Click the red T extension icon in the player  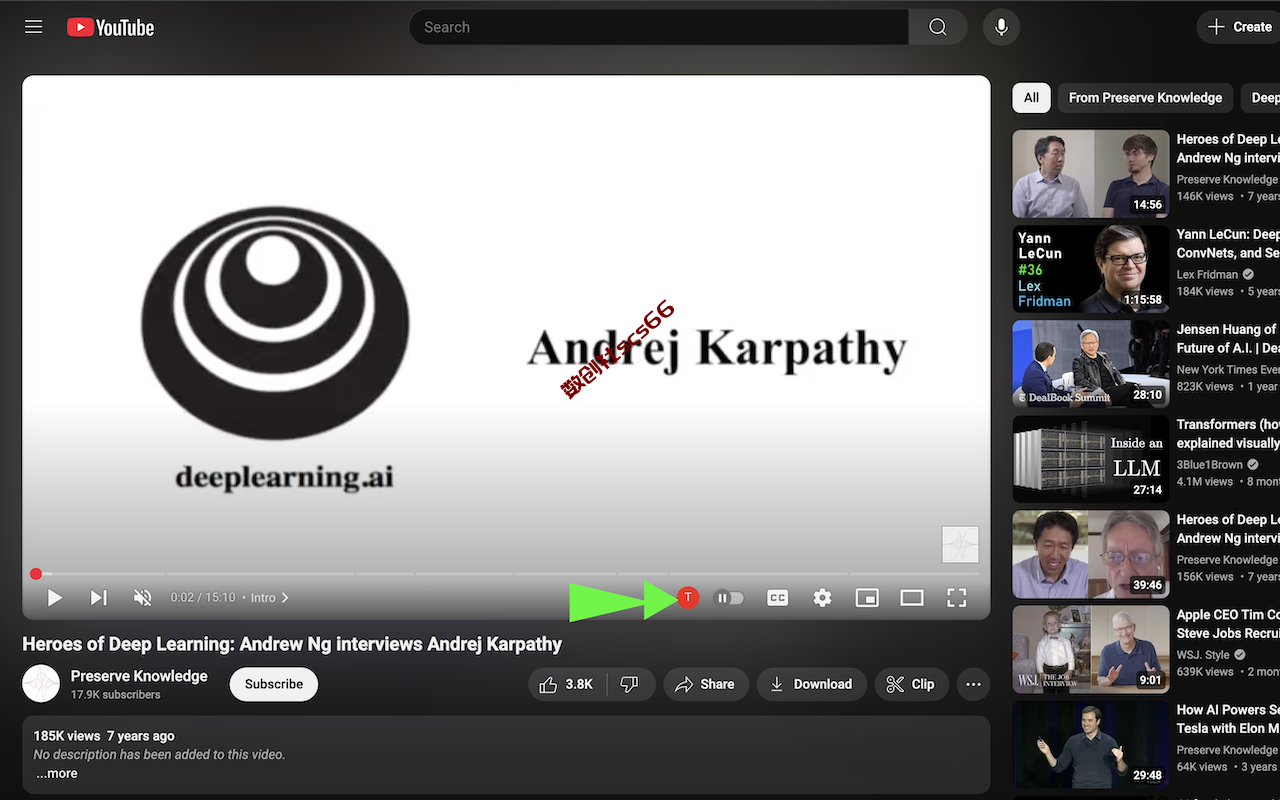pos(688,597)
